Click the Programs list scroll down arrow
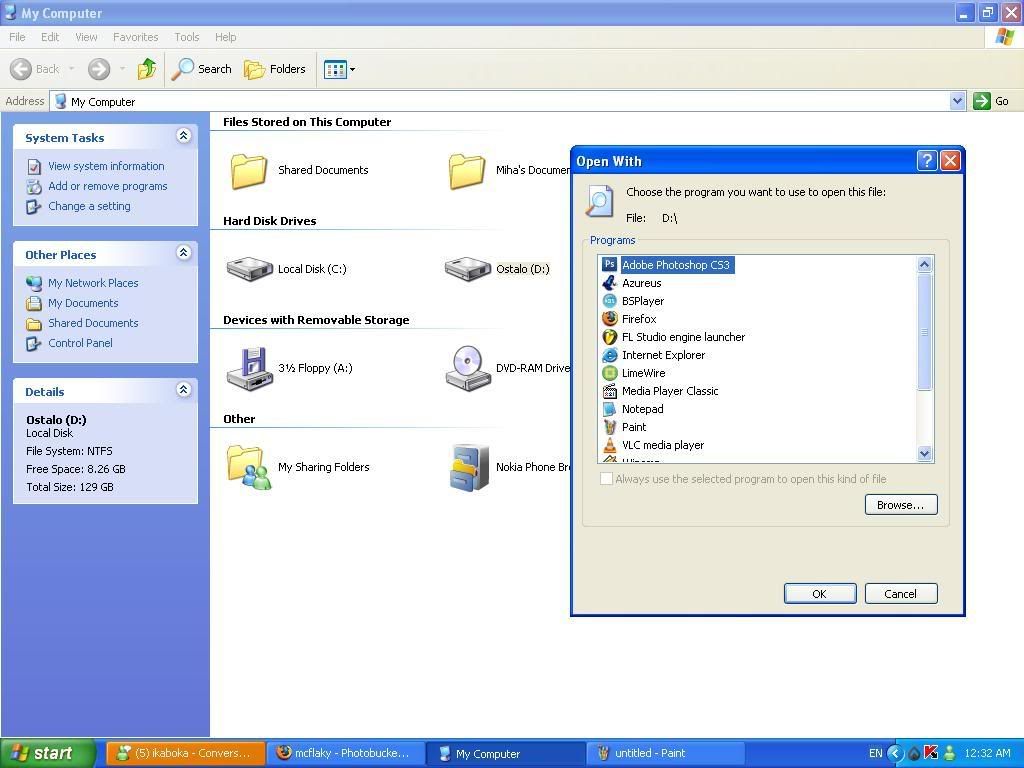The width and height of the screenshot is (1024, 768). click(924, 453)
